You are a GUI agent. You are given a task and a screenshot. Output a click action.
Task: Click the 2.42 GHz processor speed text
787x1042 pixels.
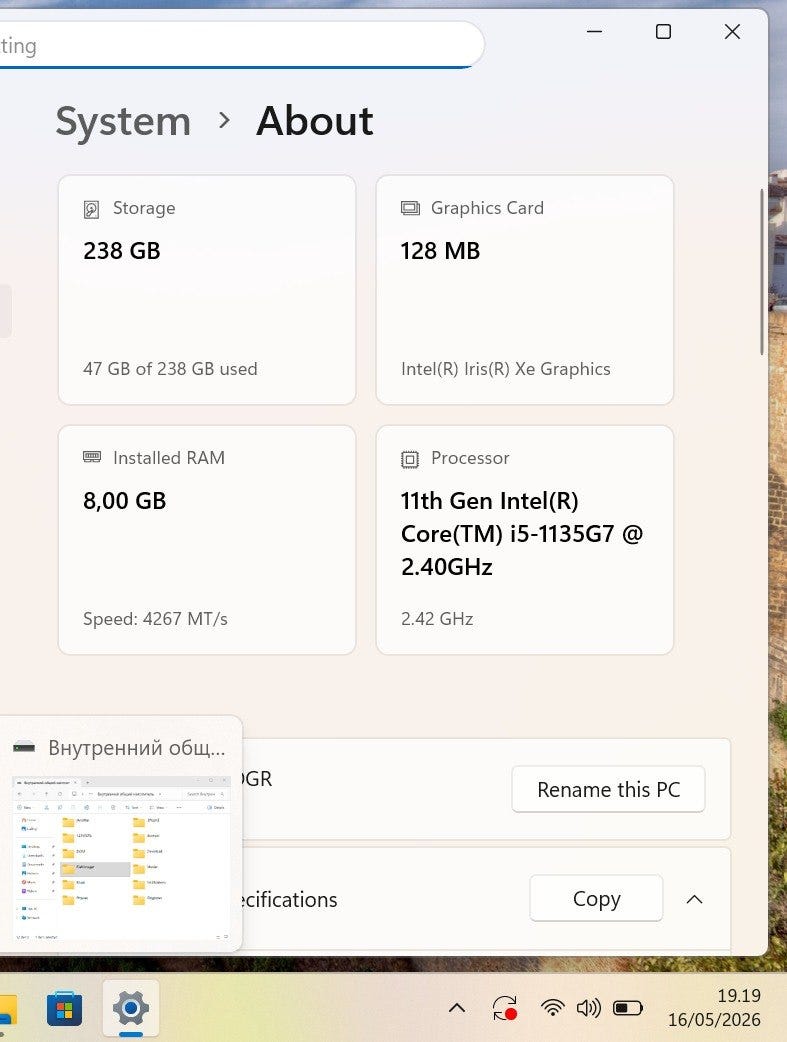437,619
